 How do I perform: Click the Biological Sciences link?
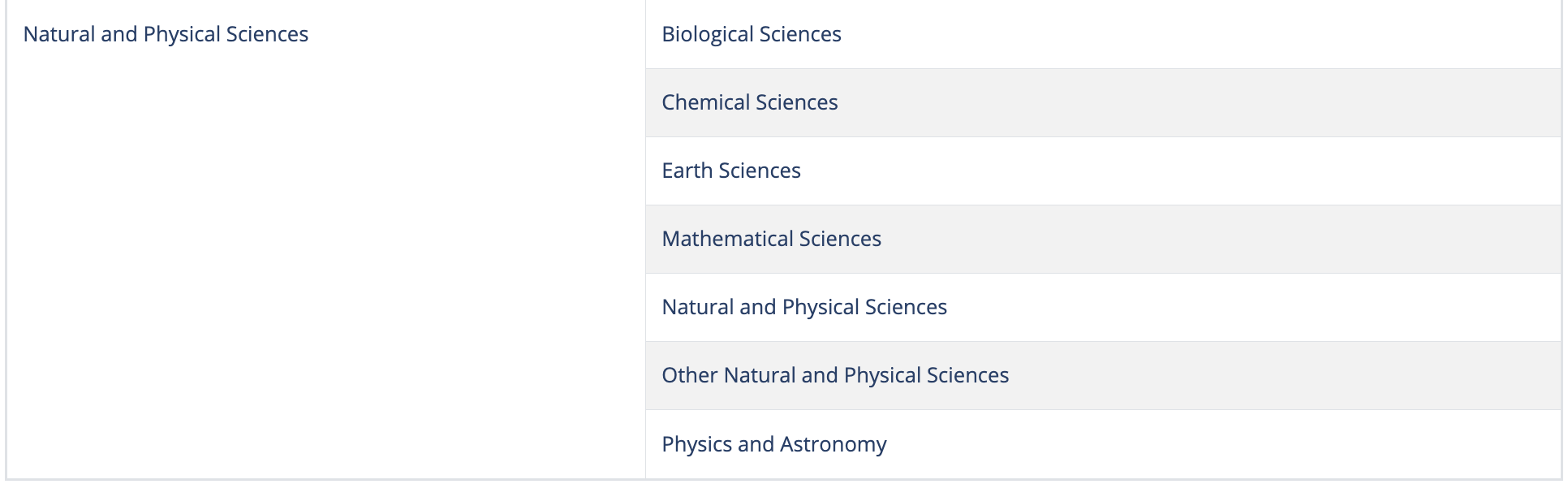pyautogui.click(x=751, y=34)
